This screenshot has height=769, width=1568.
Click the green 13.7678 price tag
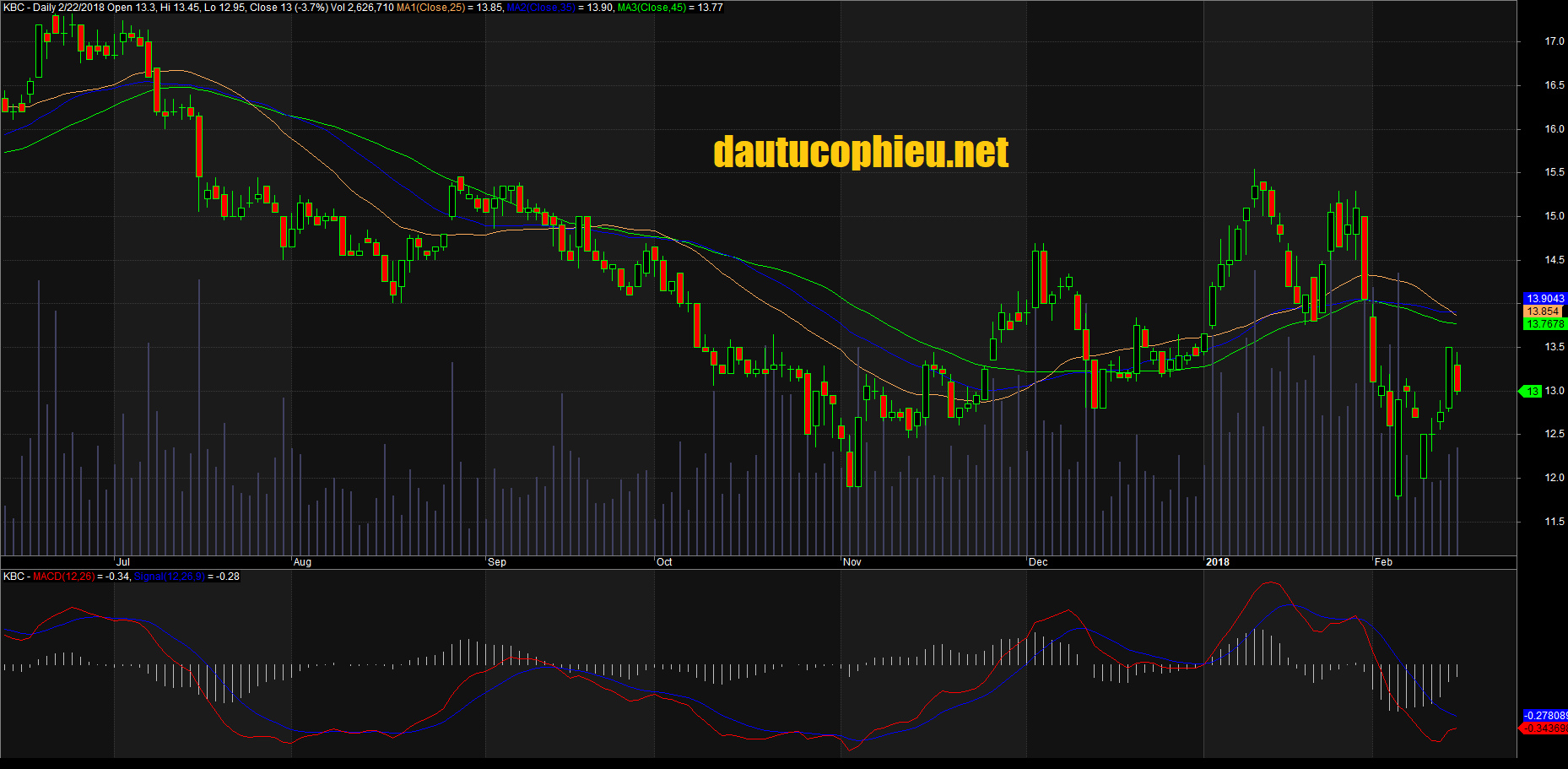click(1544, 324)
